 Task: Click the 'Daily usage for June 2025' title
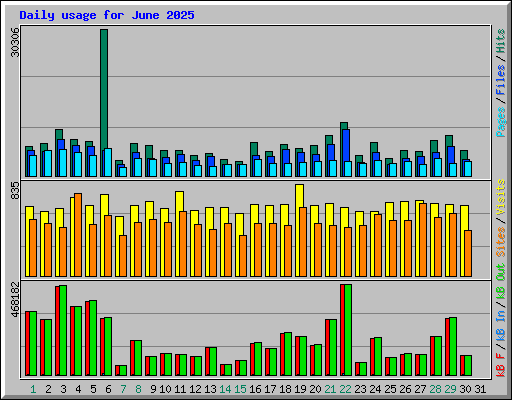click(107, 15)
